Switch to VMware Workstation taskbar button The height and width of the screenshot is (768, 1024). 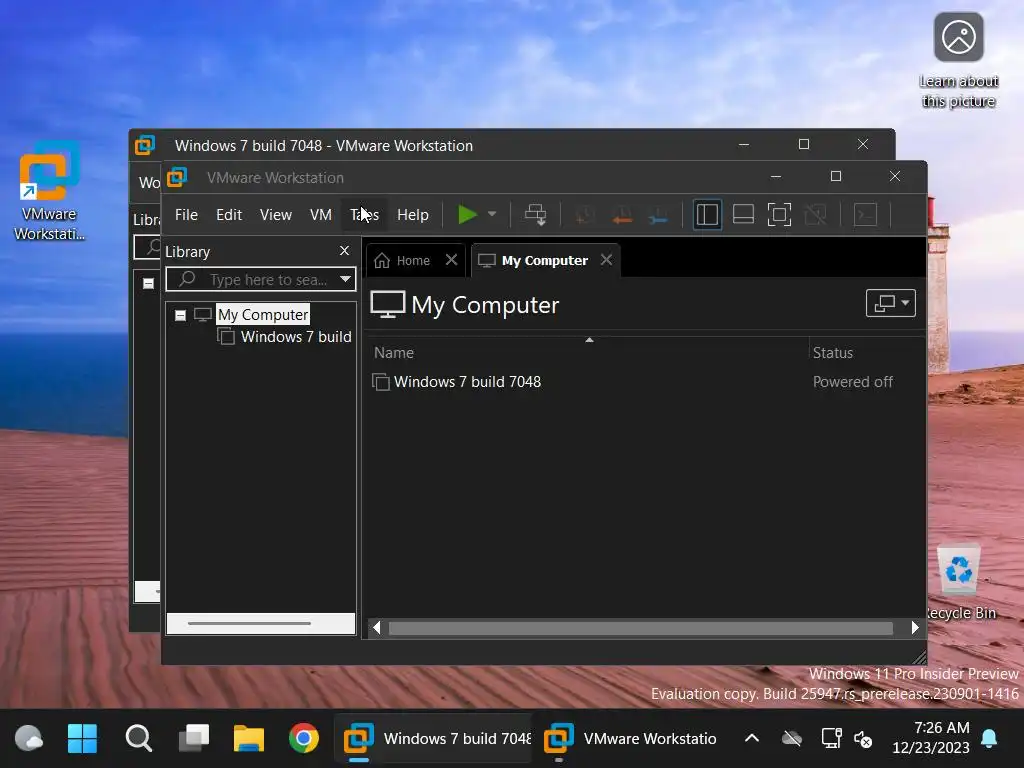(631, 739)
